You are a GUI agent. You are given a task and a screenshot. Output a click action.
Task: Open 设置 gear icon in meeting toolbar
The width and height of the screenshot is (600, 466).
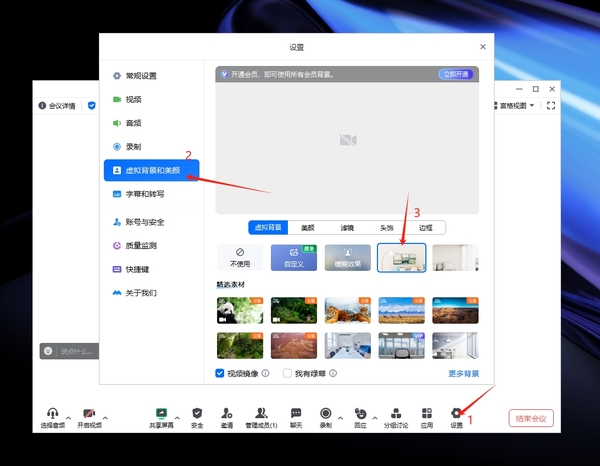(x=456, y=414)
